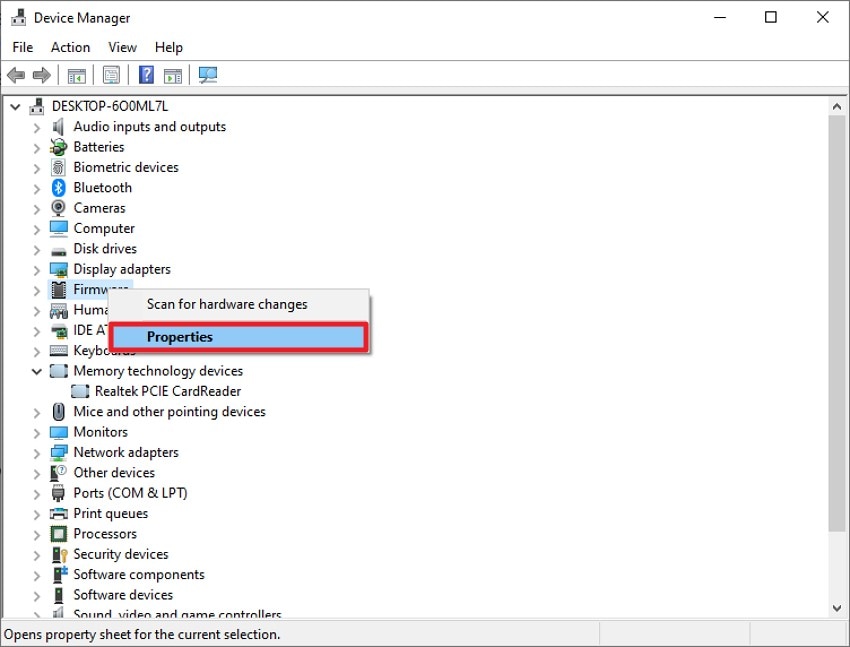Click the Back navigation arrow

[15, 74]
